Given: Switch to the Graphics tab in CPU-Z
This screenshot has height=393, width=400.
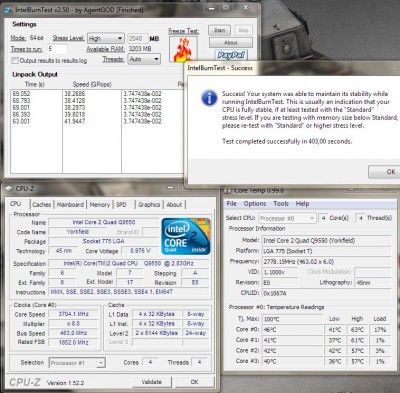Looking at the screenshot, I should coord(149,204).
